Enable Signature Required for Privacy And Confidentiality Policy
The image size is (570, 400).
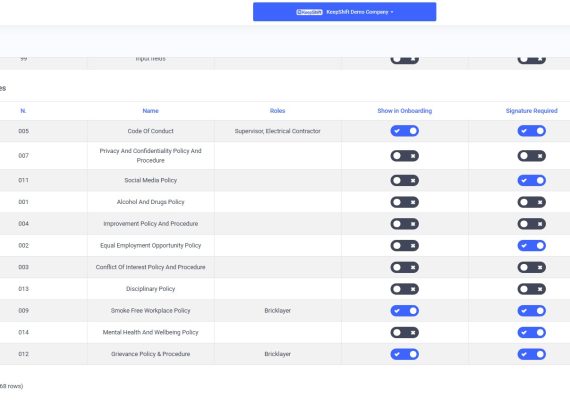point(531,156)
